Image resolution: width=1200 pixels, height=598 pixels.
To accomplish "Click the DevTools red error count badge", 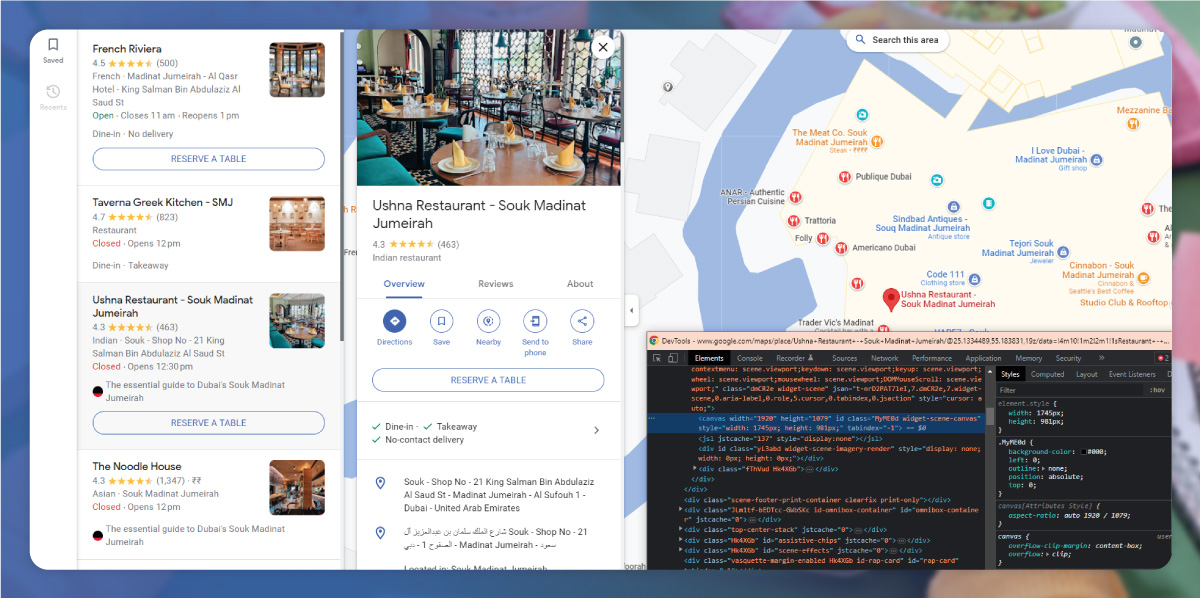I will pyautogui.click(x=1163, y=358).
